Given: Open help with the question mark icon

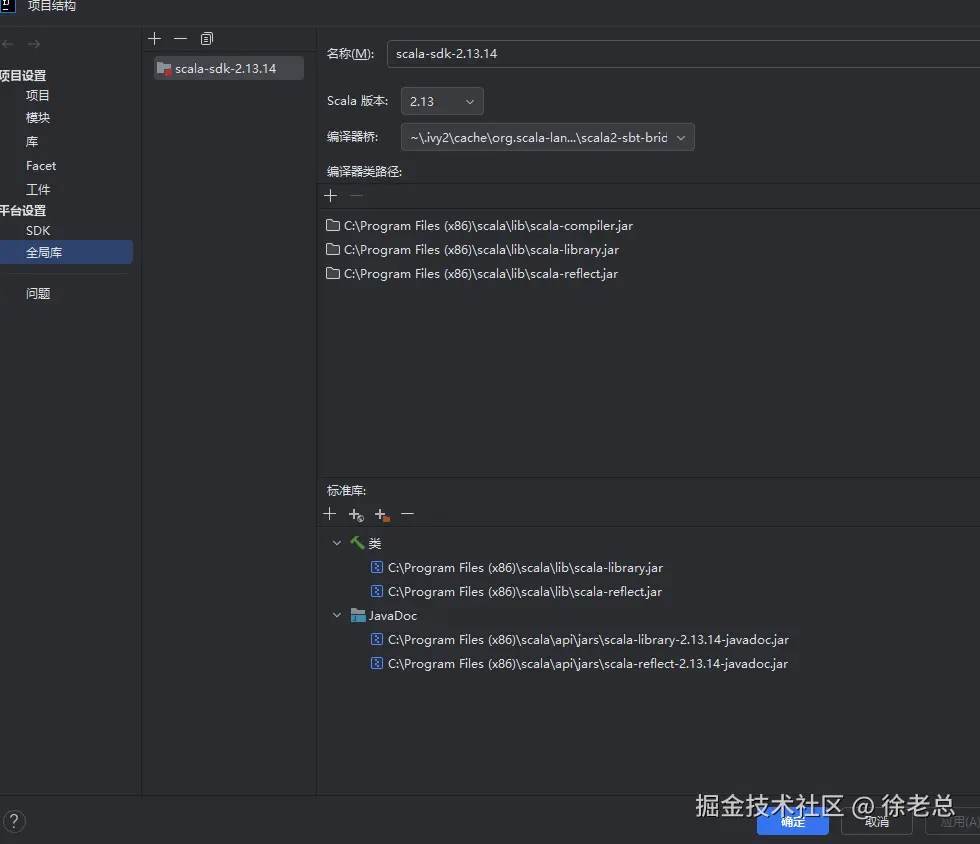Looking at the screenshot, I should tap(14, 821).
